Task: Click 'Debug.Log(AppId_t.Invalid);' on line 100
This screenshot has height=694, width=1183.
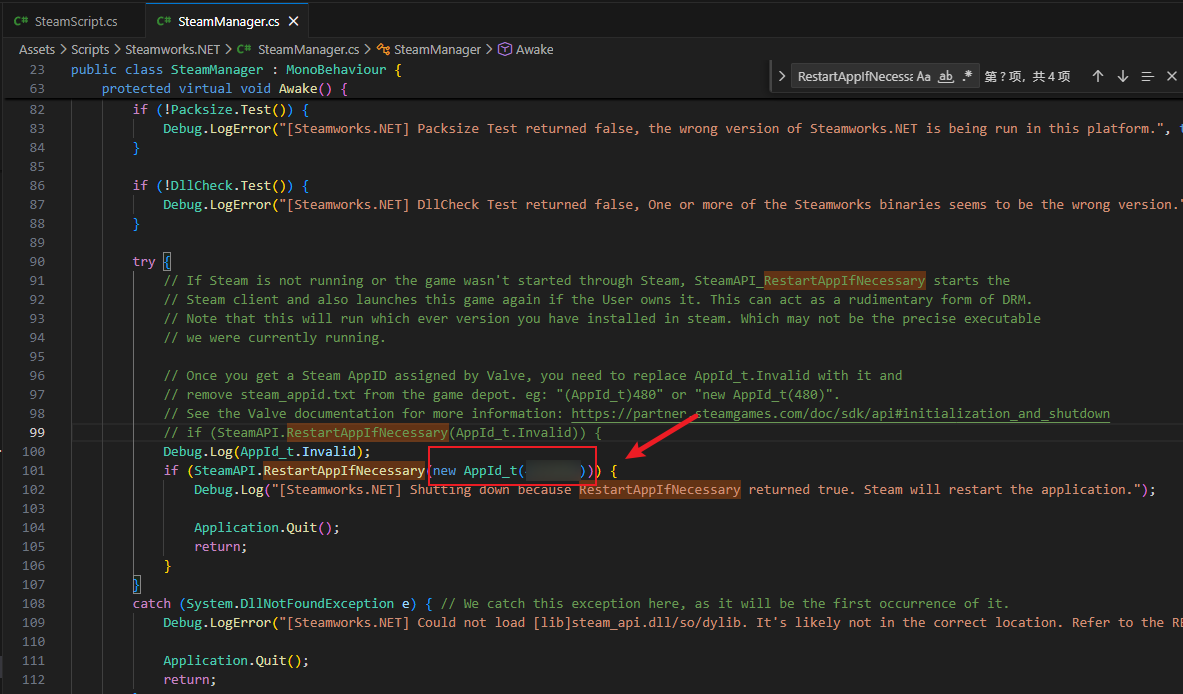Action: coord(267,451)
